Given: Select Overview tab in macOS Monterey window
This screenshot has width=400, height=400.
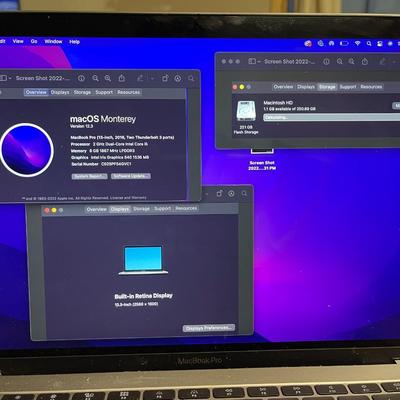Looking at the screenshot, I should point(36,92).
